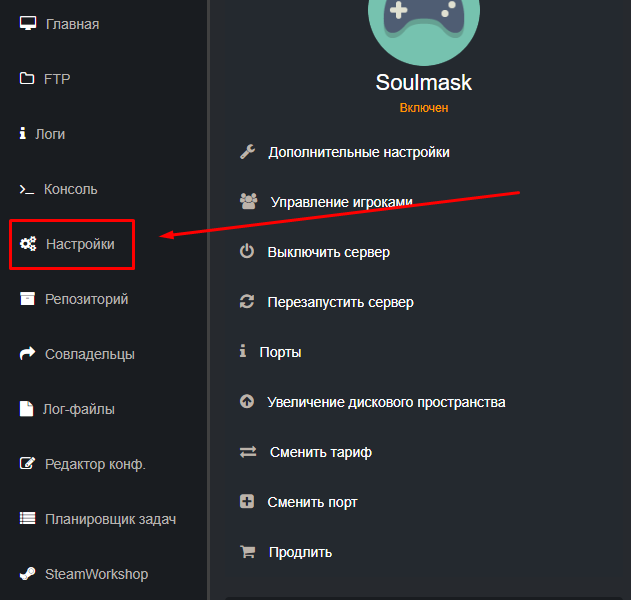The height and width of the screenshot is (600, 631).
Task: Click the wrench icon for additional settings
Action: 248,152
